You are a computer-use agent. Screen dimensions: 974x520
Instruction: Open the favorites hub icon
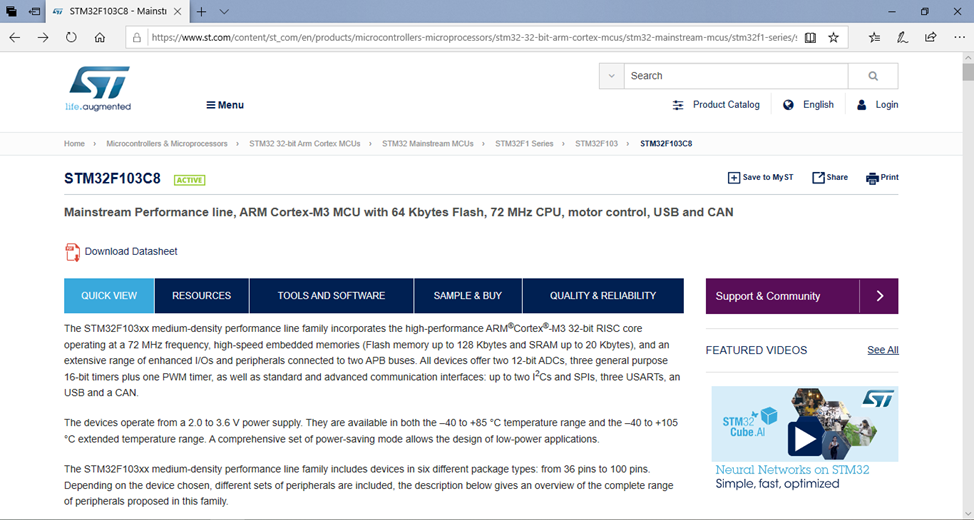point(875,37)
